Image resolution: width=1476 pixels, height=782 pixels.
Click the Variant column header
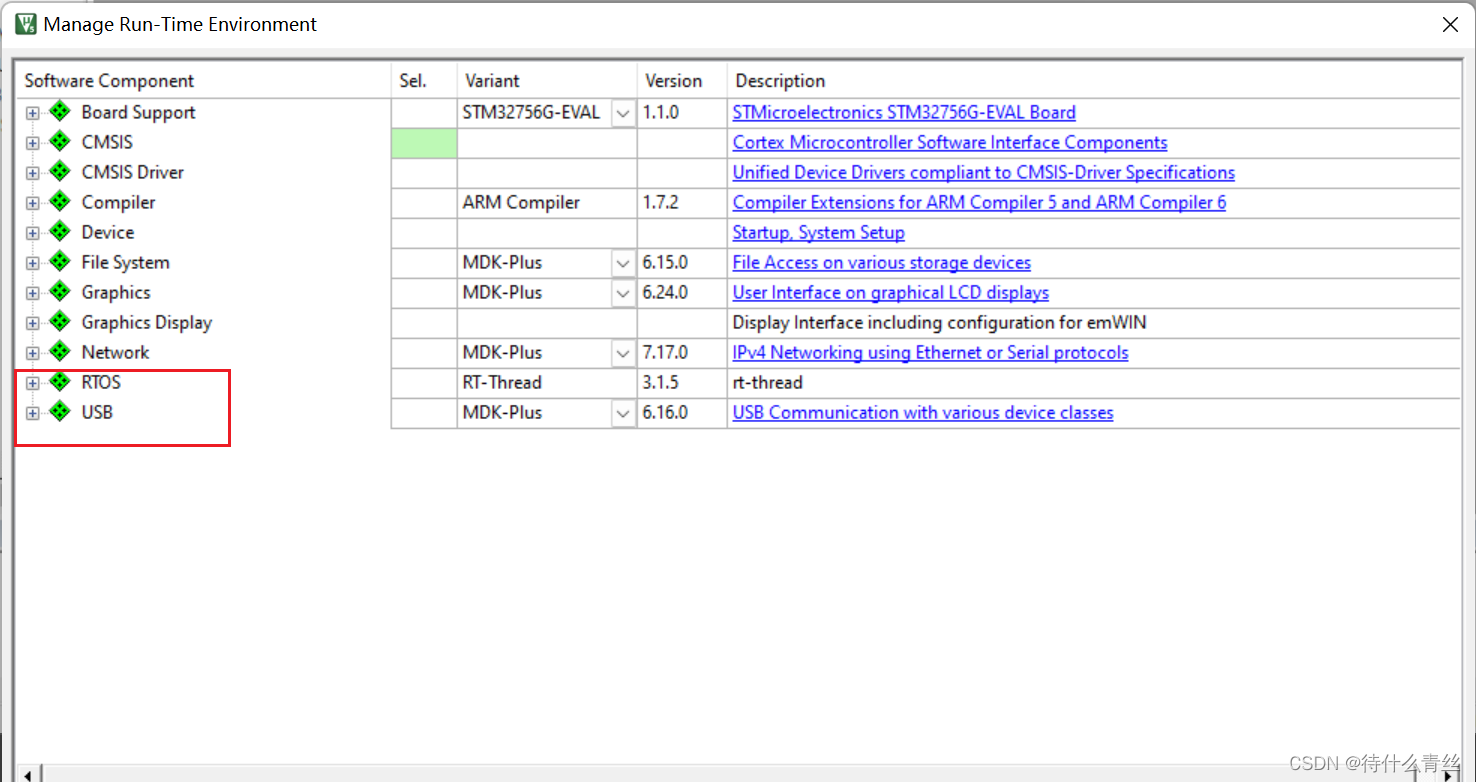point(547,81)
